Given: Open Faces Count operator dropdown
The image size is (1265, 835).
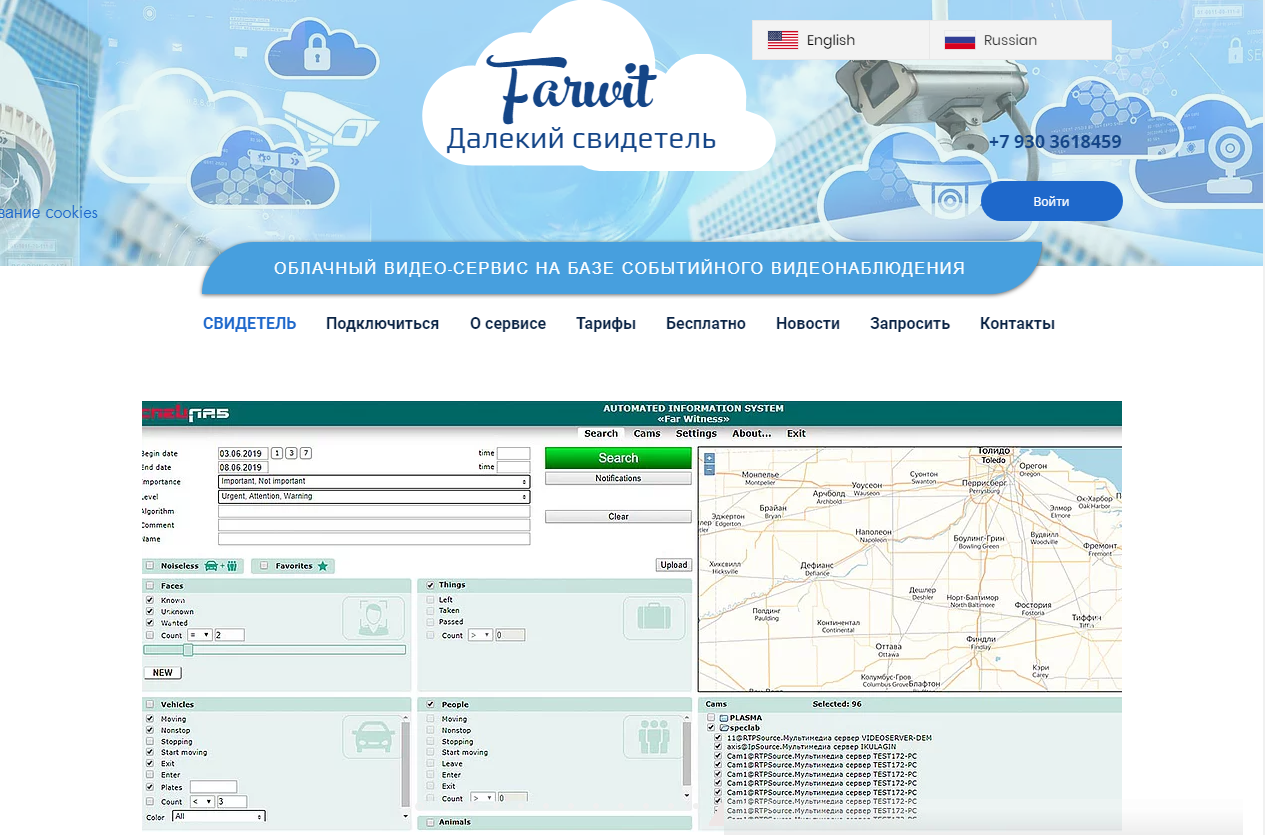Looking at the screenshot, I should [200, 635].
